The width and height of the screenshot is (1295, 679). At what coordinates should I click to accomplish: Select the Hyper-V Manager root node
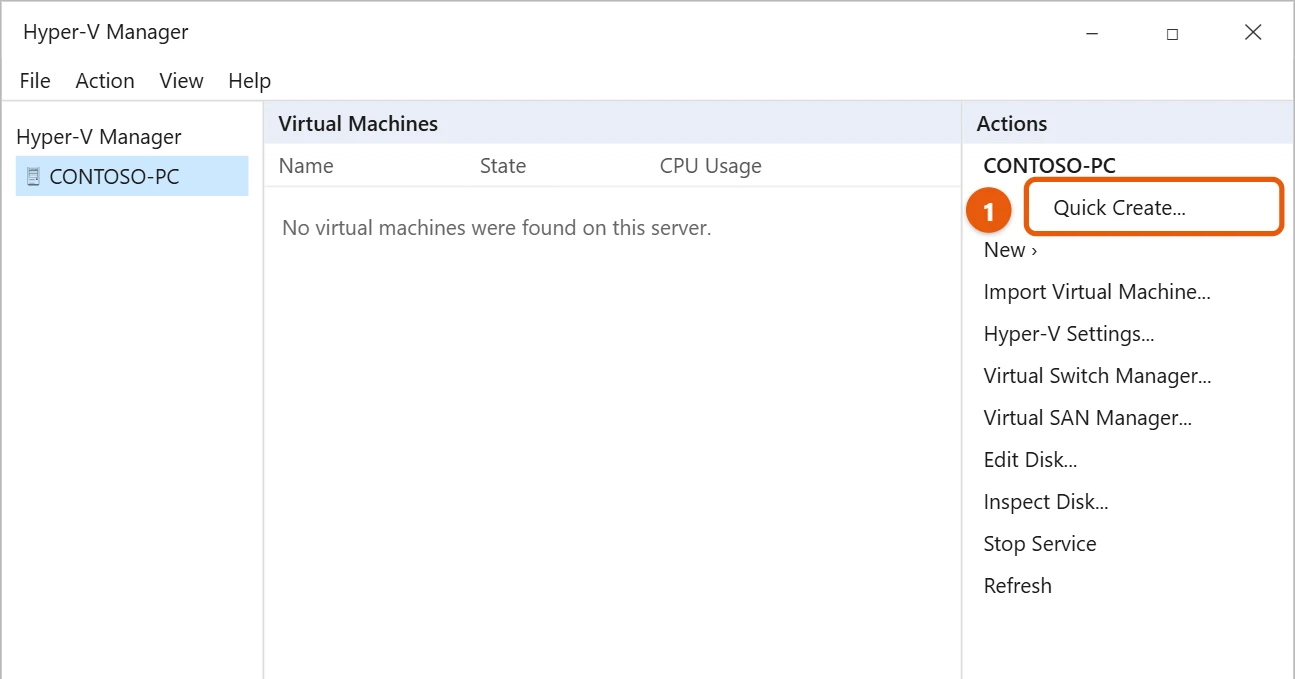click(99, 137)
